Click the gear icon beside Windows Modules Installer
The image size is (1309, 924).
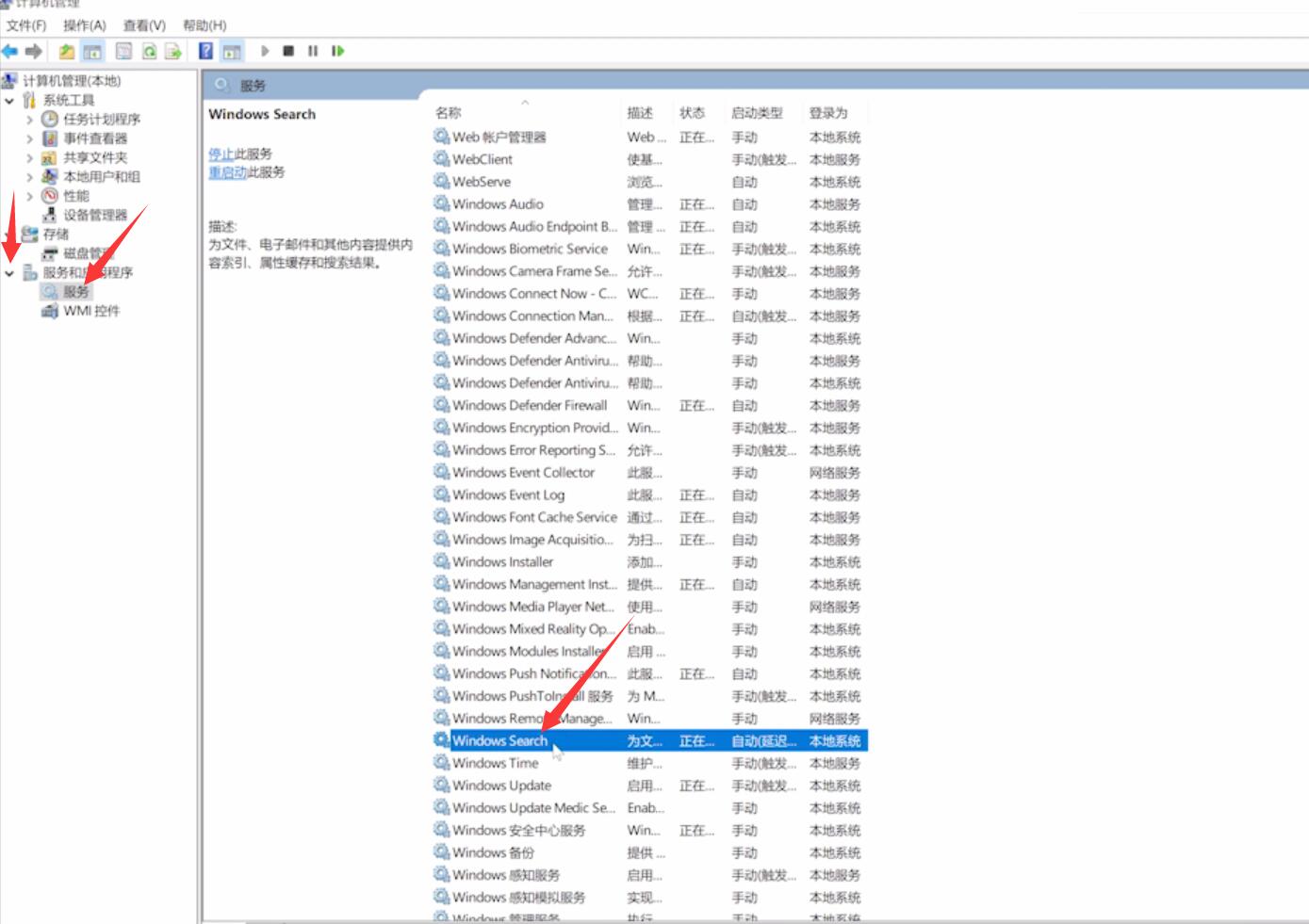pos(441,651)
